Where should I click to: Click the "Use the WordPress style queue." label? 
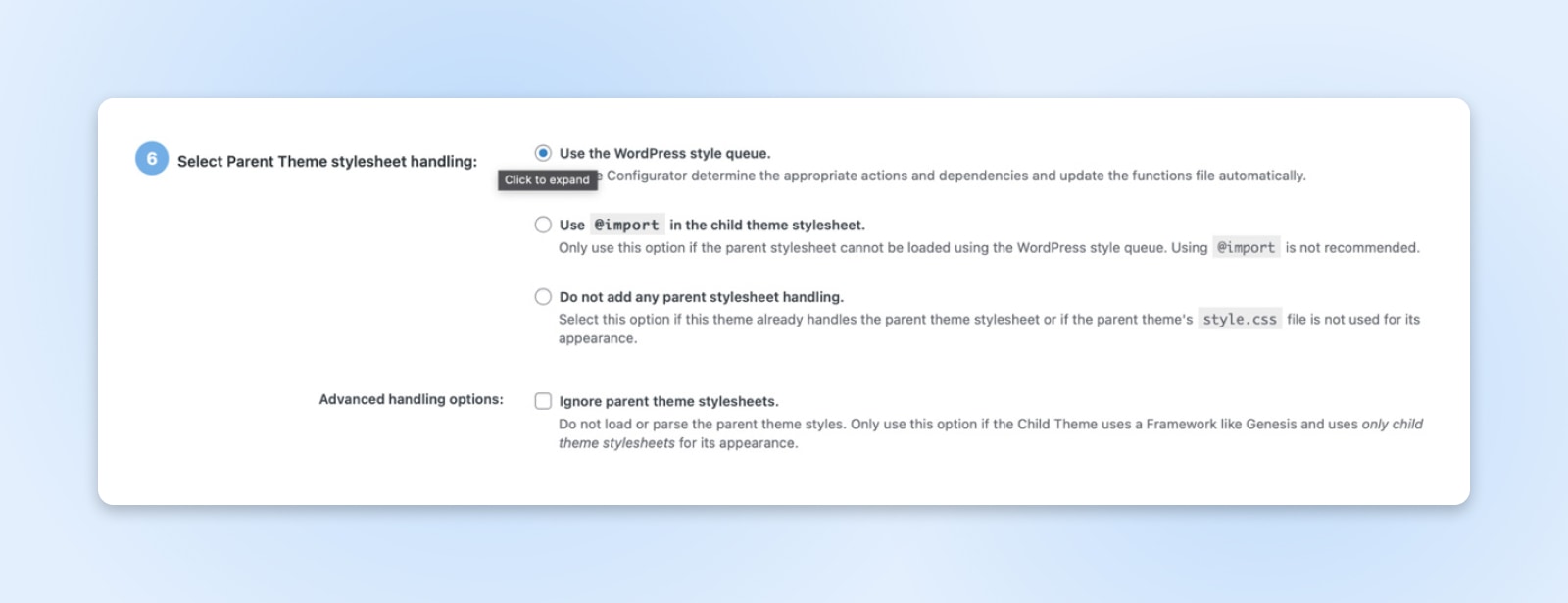coord(664,154)
